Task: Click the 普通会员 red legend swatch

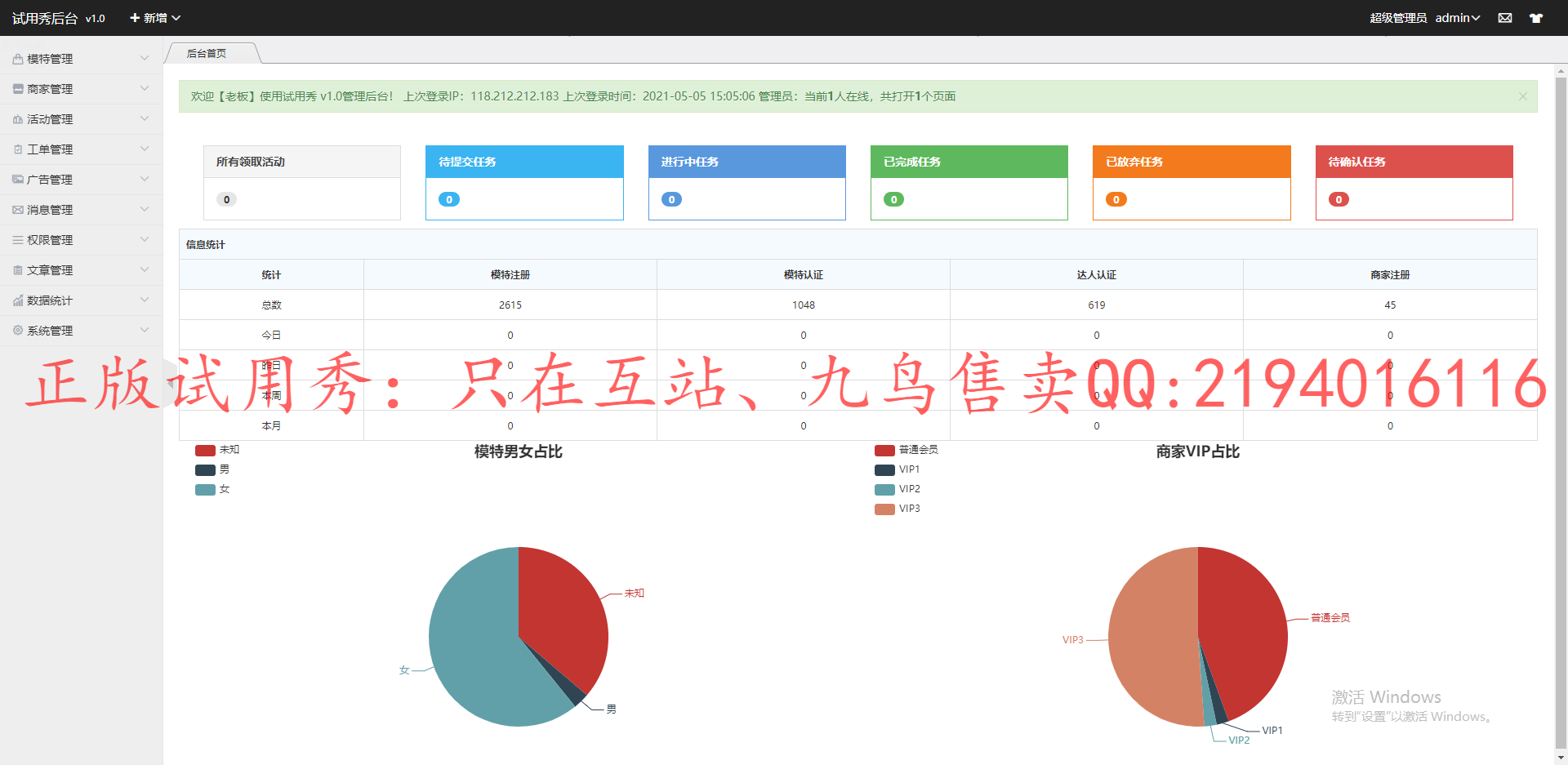Action: 884,450
